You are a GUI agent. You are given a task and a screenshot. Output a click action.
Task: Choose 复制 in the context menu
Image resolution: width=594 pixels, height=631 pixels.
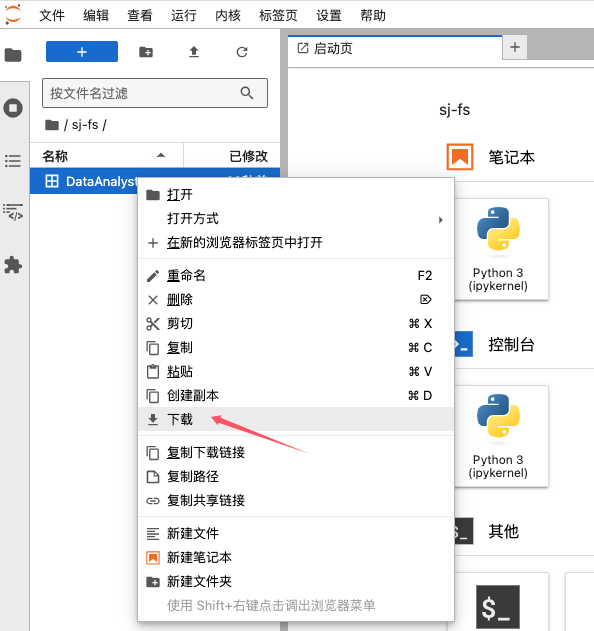pyautogui.click(x=296, y=347)
